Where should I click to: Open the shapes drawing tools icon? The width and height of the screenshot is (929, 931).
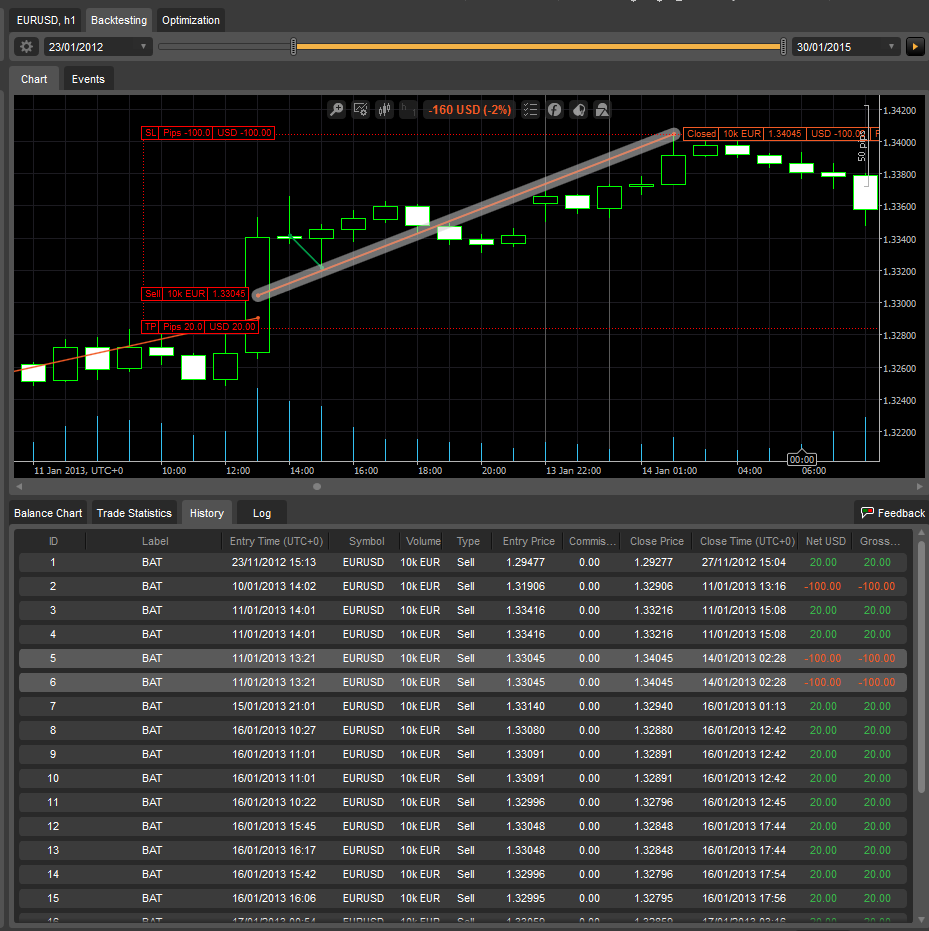click(603, 110)
